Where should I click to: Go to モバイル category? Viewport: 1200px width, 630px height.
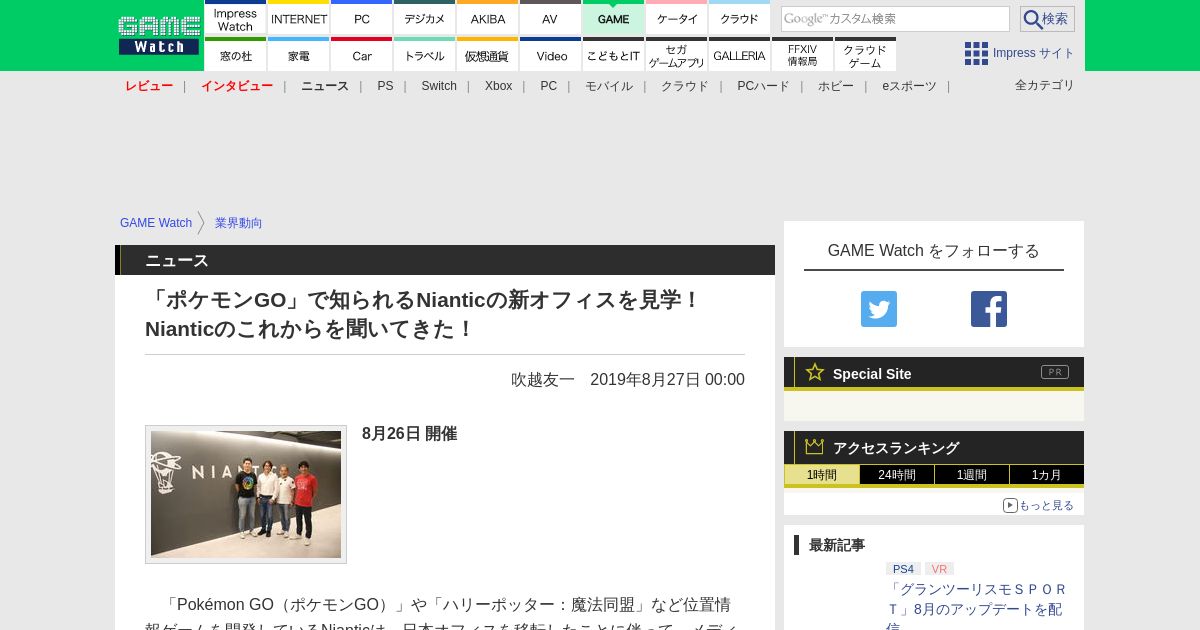[x=609, y=86]
